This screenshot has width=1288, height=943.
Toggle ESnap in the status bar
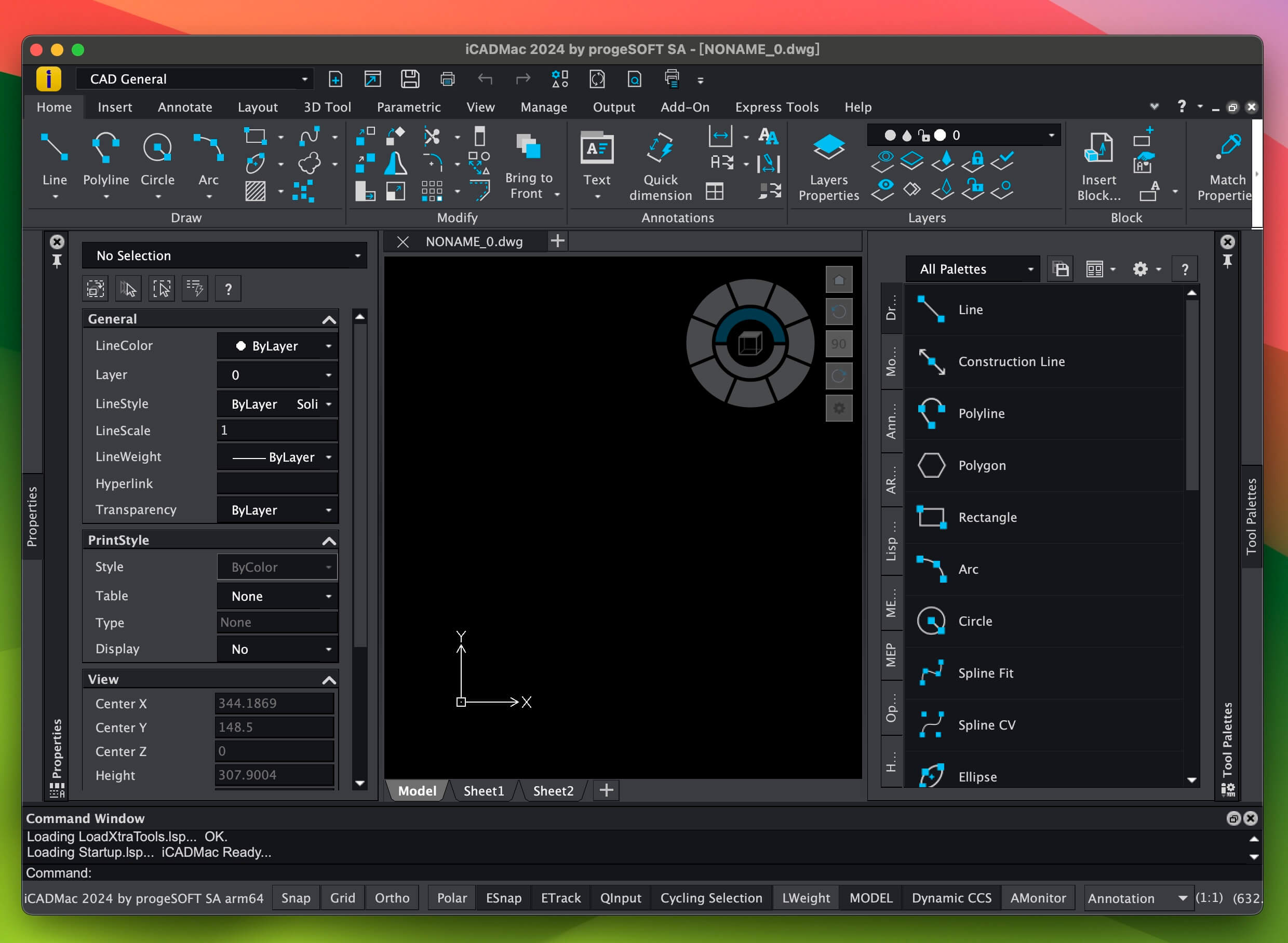[504, 898]
